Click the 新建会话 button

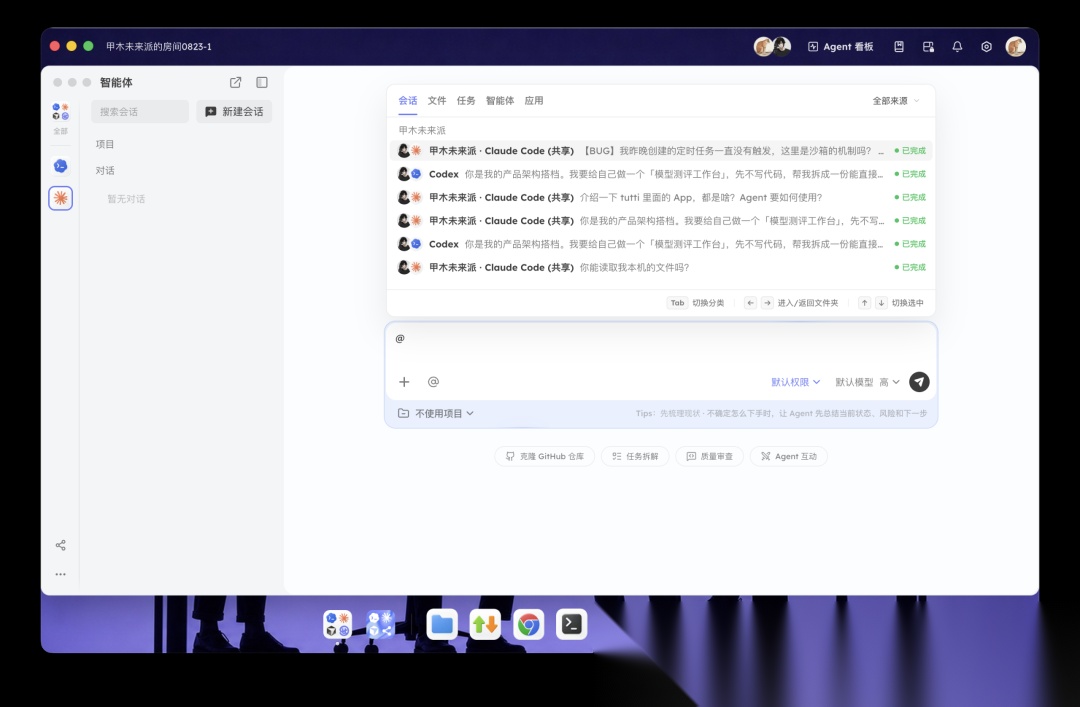tap(234, 112)
